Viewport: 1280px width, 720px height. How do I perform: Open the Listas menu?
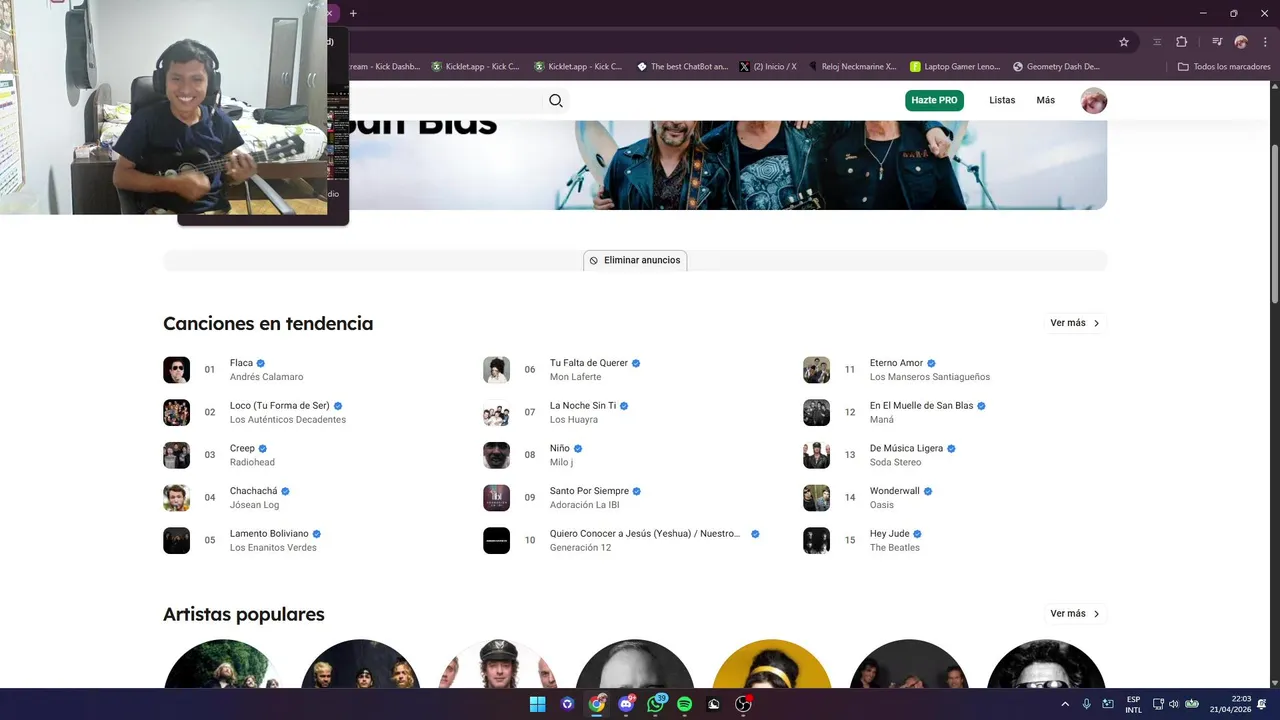[1002, 100]
